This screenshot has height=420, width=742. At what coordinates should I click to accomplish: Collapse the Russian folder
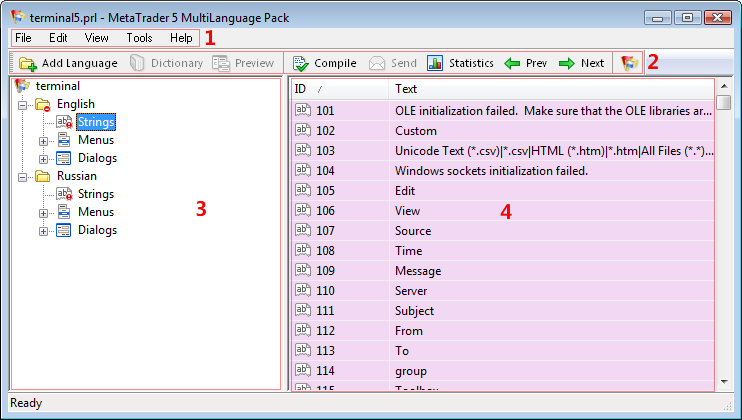(x=22, y=177)
